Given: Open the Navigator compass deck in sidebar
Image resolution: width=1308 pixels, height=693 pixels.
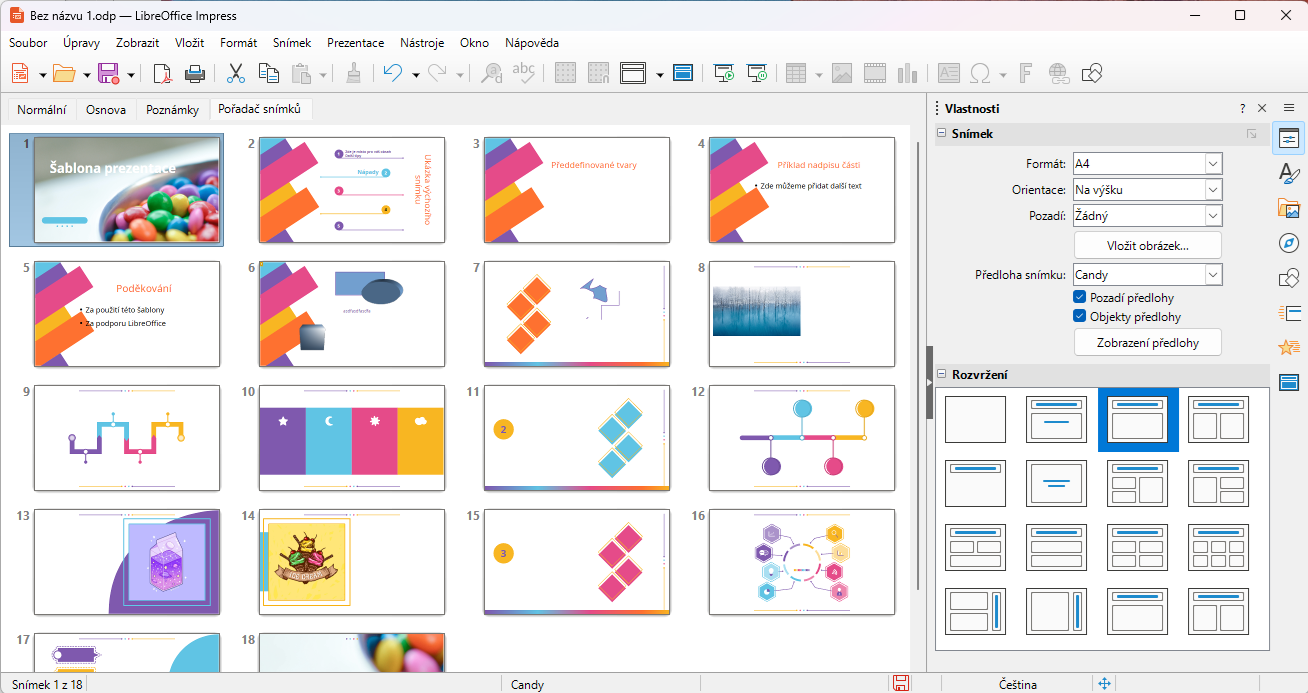Looking at the screenshot, I should tap(1289, 243).
